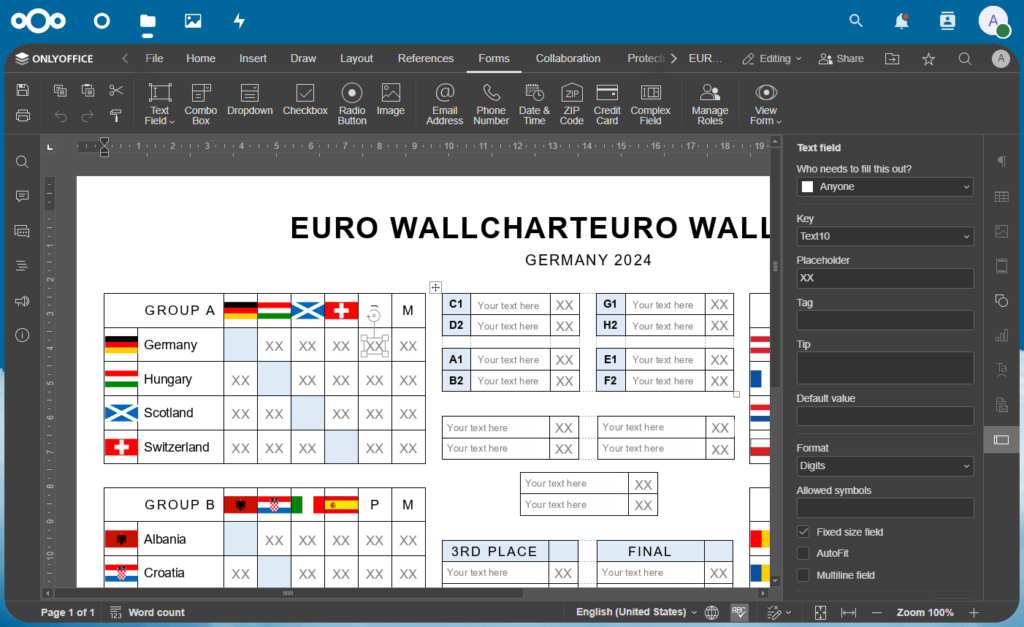The image size is (1024, 627).
Task: Click the Share button
Action: [840, 58]
